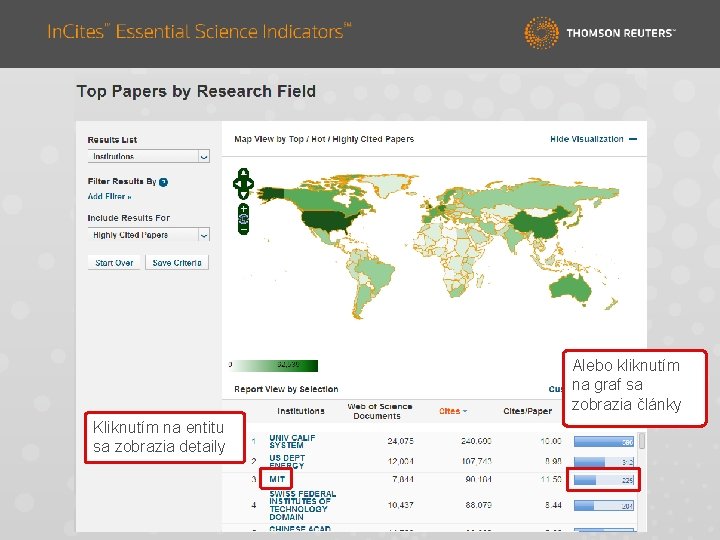Sort table by the Cites column arrow
720x540 pixels.
(x=465, y=411)
